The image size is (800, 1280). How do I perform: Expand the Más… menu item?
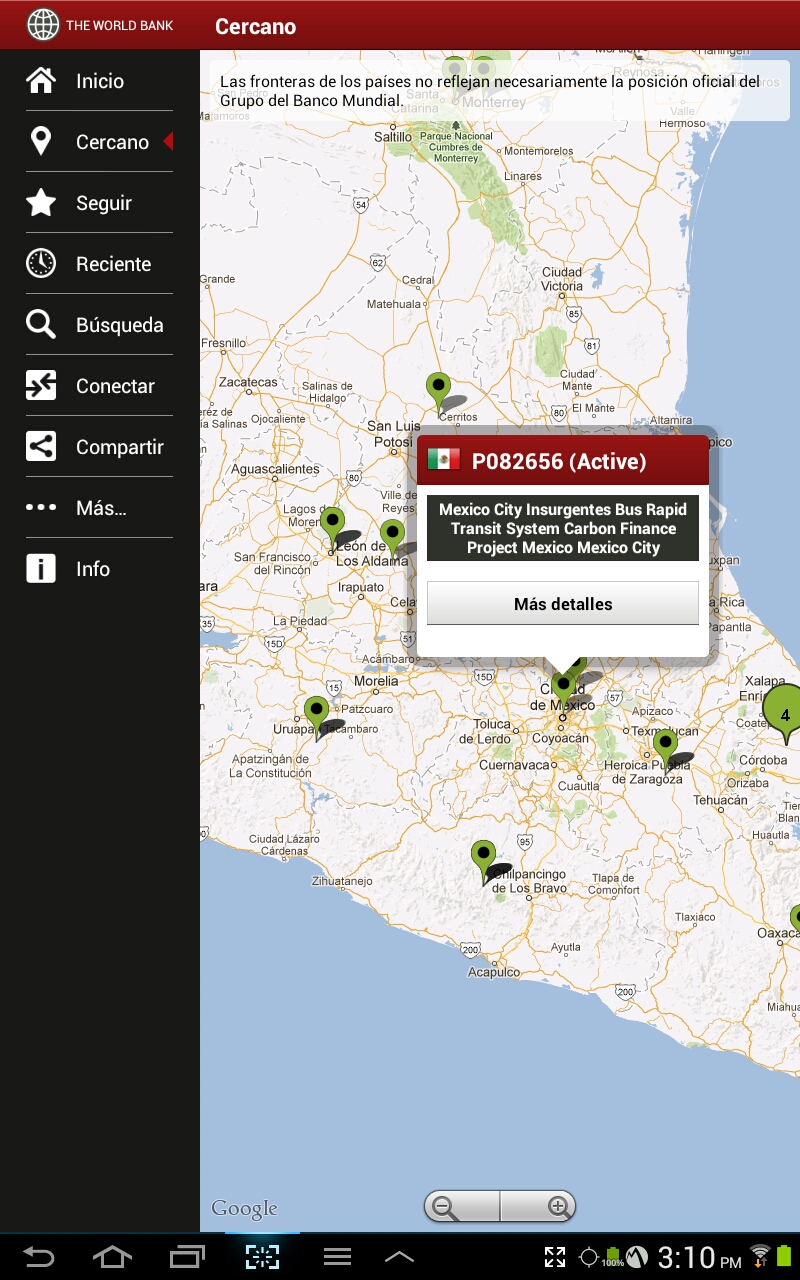click(x=100, y=508)
